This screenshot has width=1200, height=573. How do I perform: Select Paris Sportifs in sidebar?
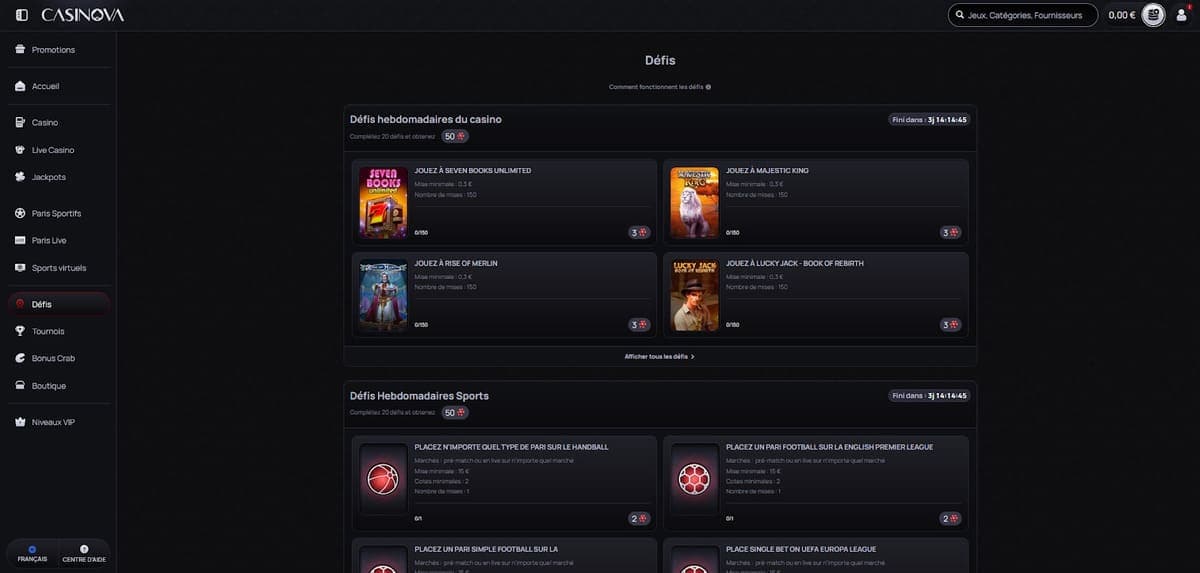coord(56,213)
